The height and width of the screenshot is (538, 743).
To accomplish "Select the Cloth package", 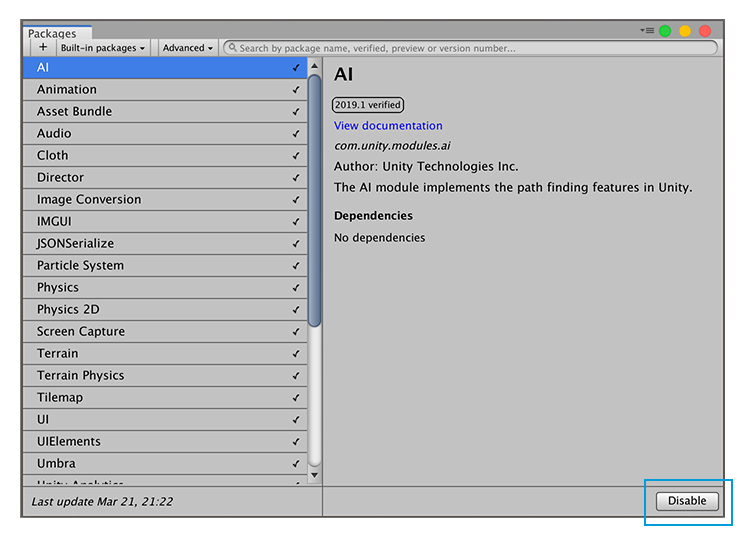I will pyautogui.click(x=165, y=155).
